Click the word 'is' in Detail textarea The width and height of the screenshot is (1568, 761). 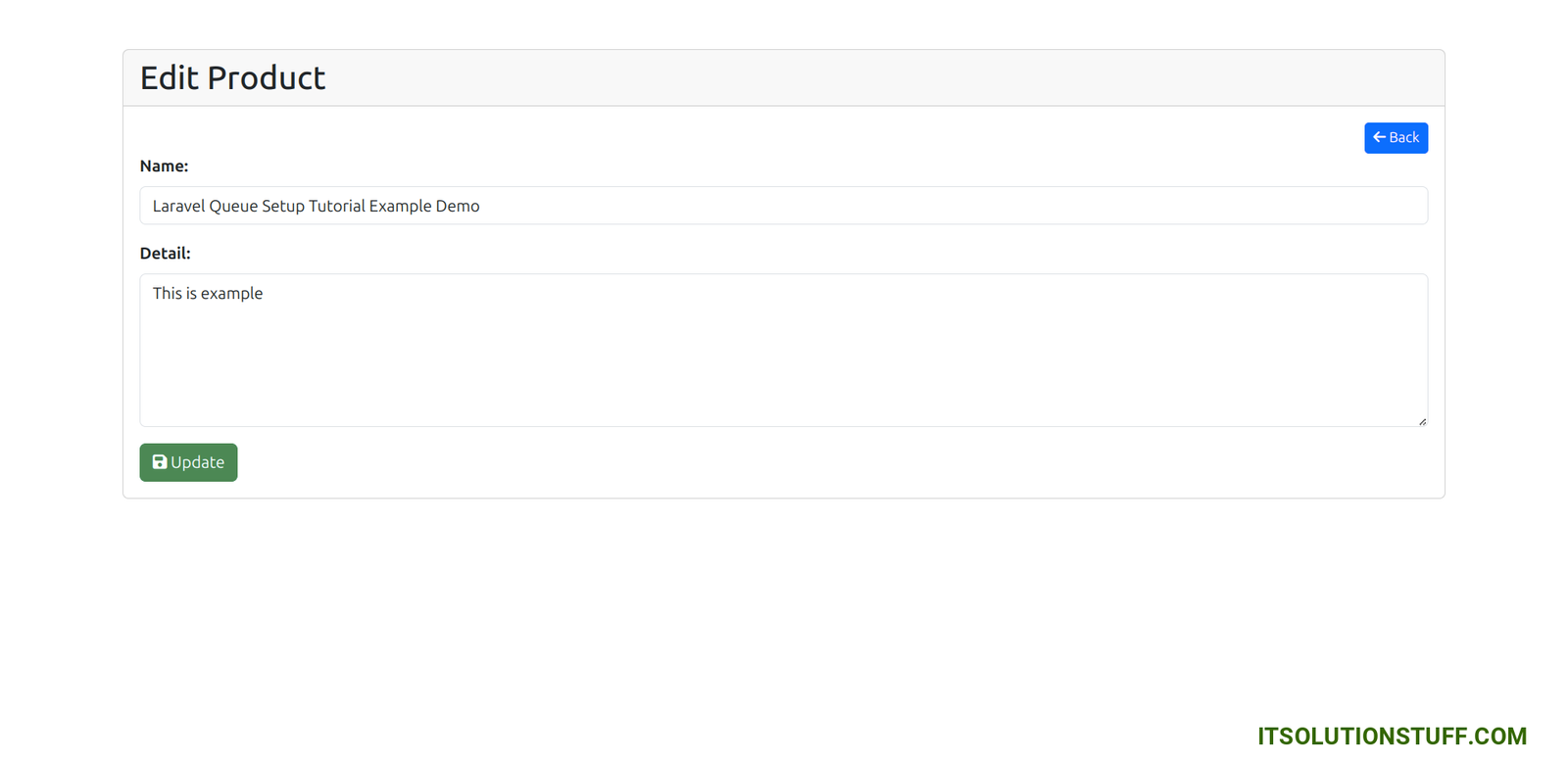tap(191, 294)
